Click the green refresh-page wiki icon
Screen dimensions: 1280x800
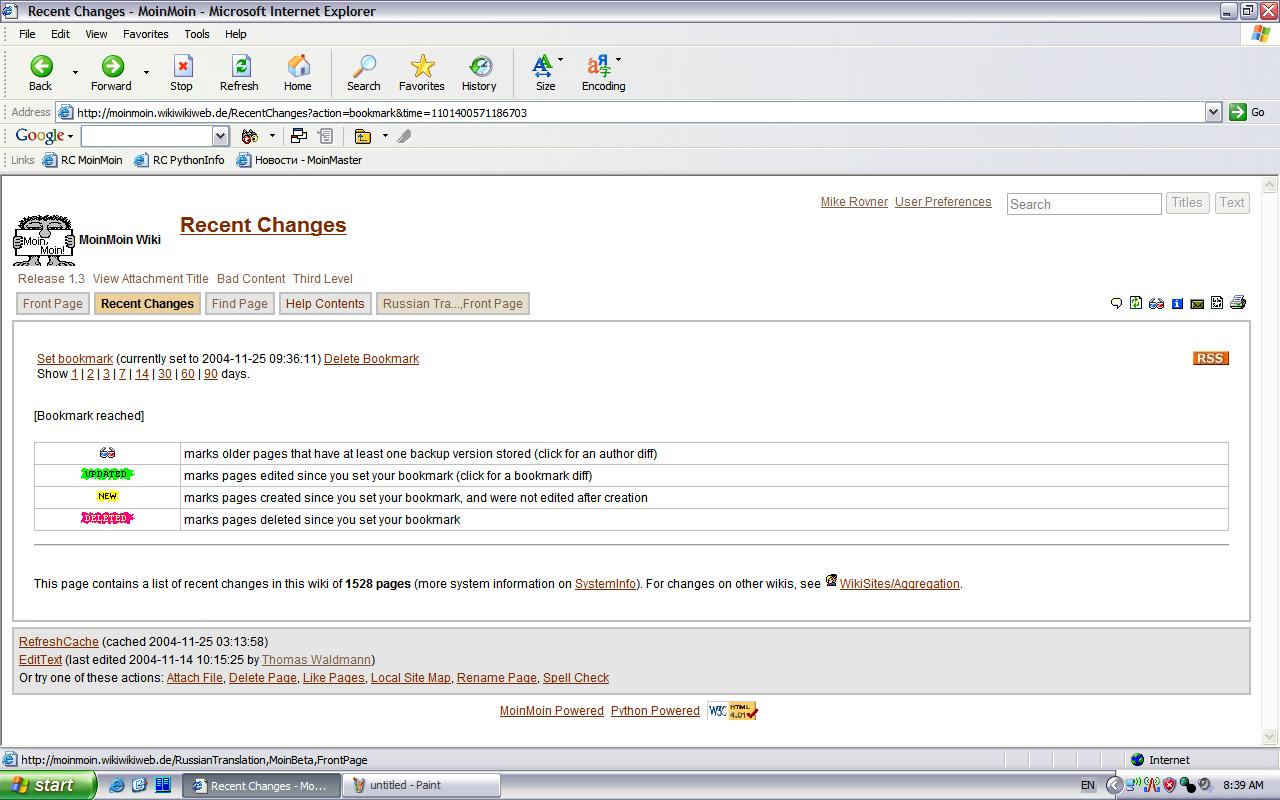[1136, 302]
